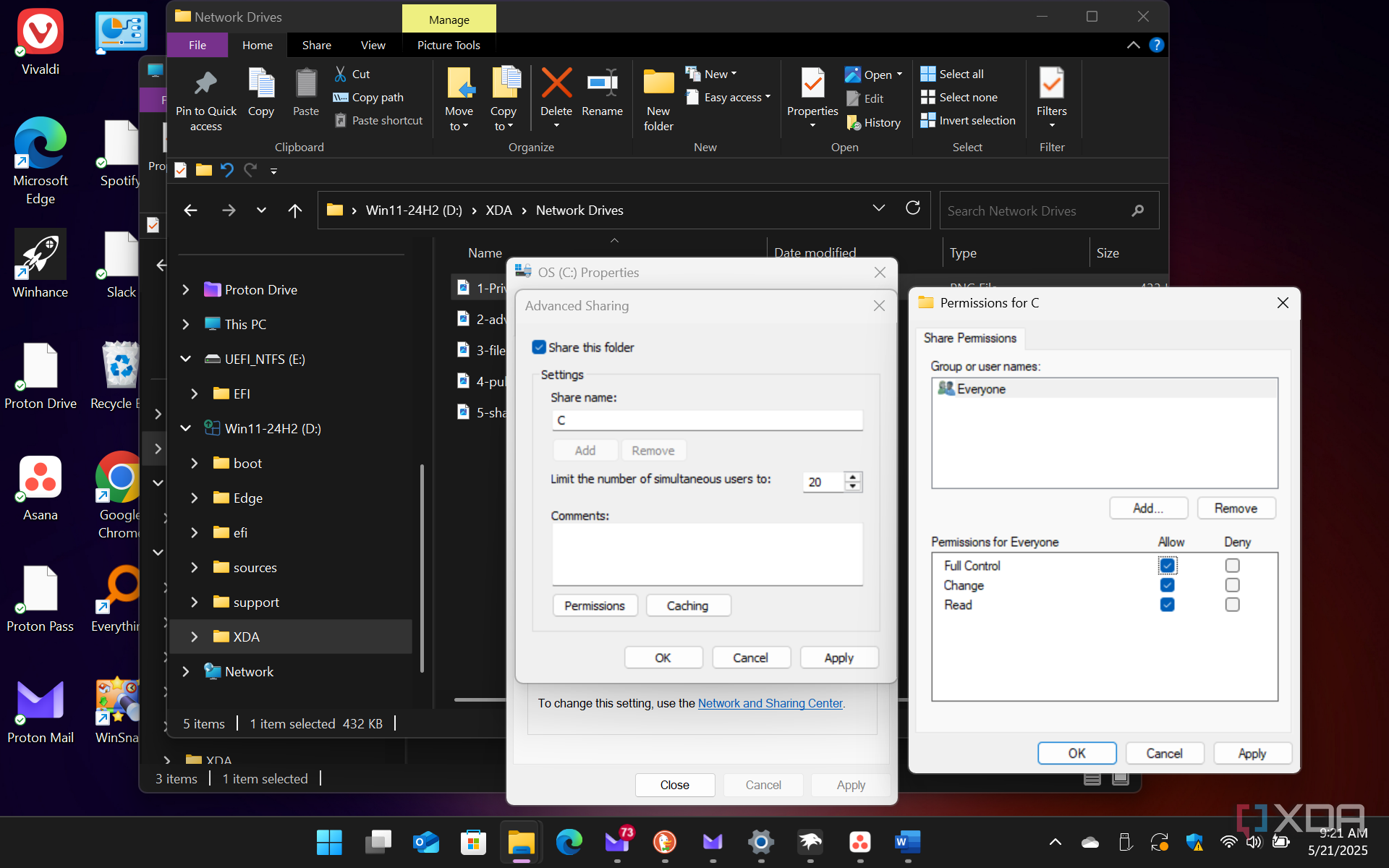Click the Rename icon in the ribbon
This screenshot has height=868, width=1389.
pos(602,84)
